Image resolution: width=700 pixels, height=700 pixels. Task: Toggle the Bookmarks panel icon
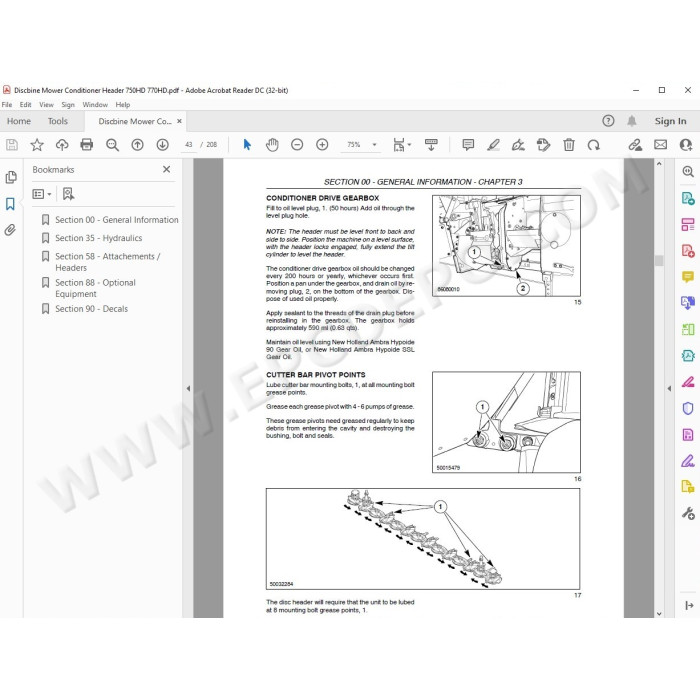pos(10,204)
